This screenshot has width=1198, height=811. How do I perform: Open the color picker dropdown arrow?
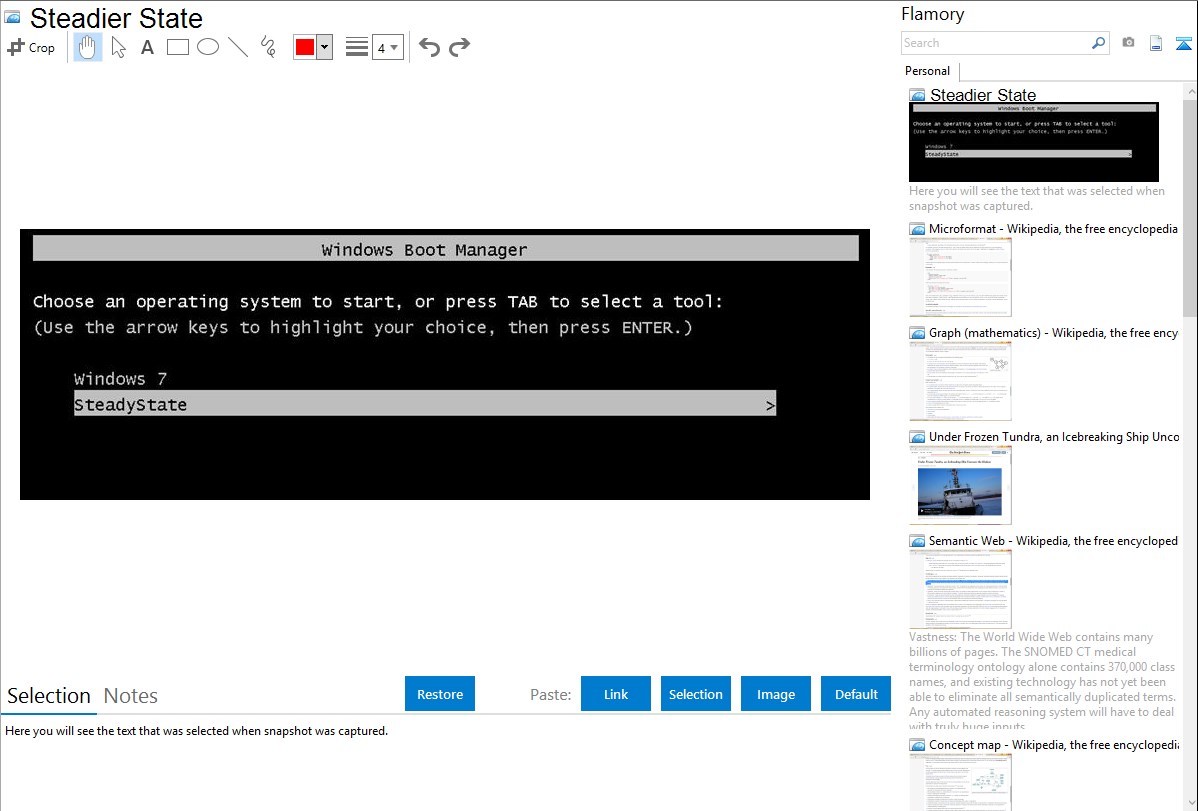(x=325, y=47)
